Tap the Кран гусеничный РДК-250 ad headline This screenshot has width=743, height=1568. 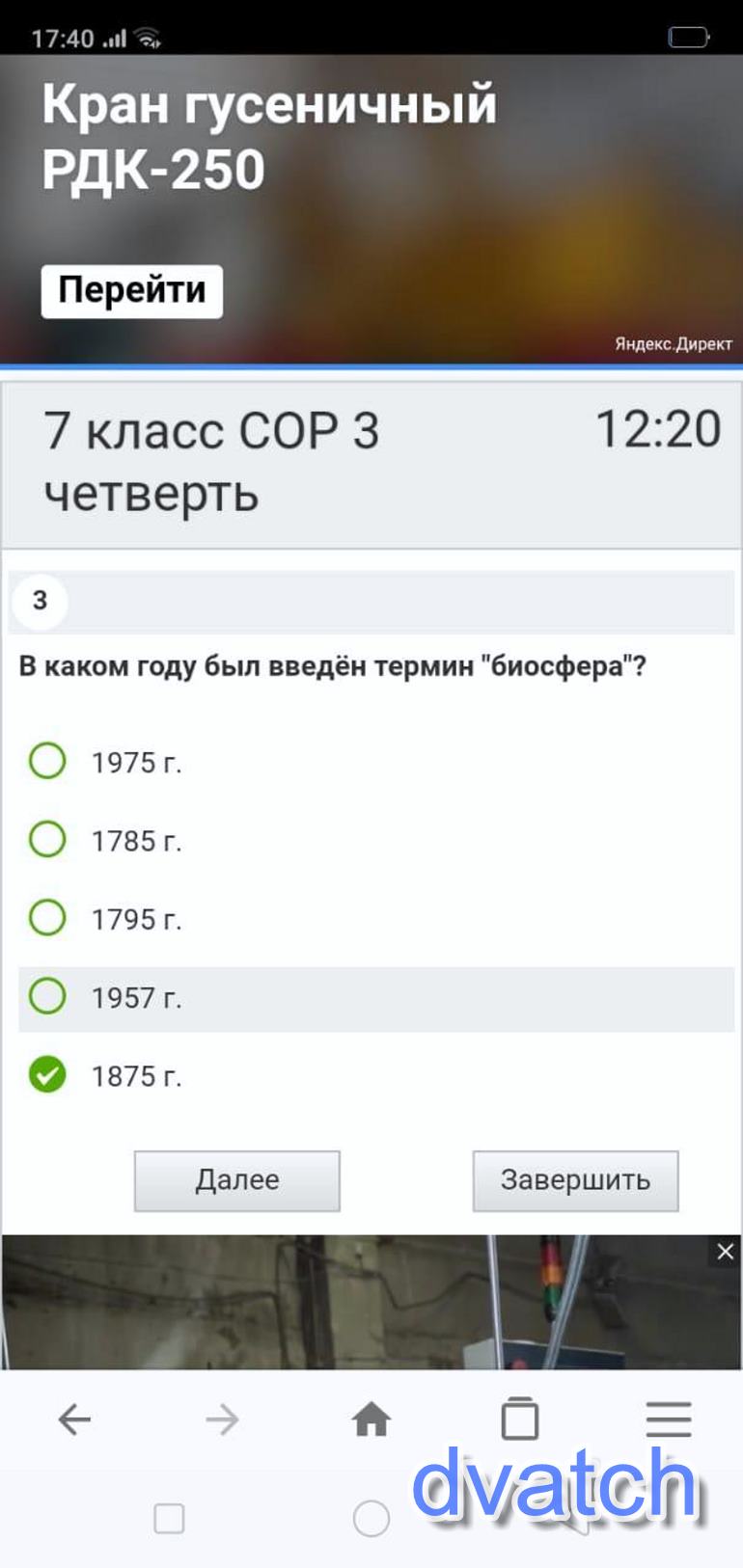coord(268,137)
